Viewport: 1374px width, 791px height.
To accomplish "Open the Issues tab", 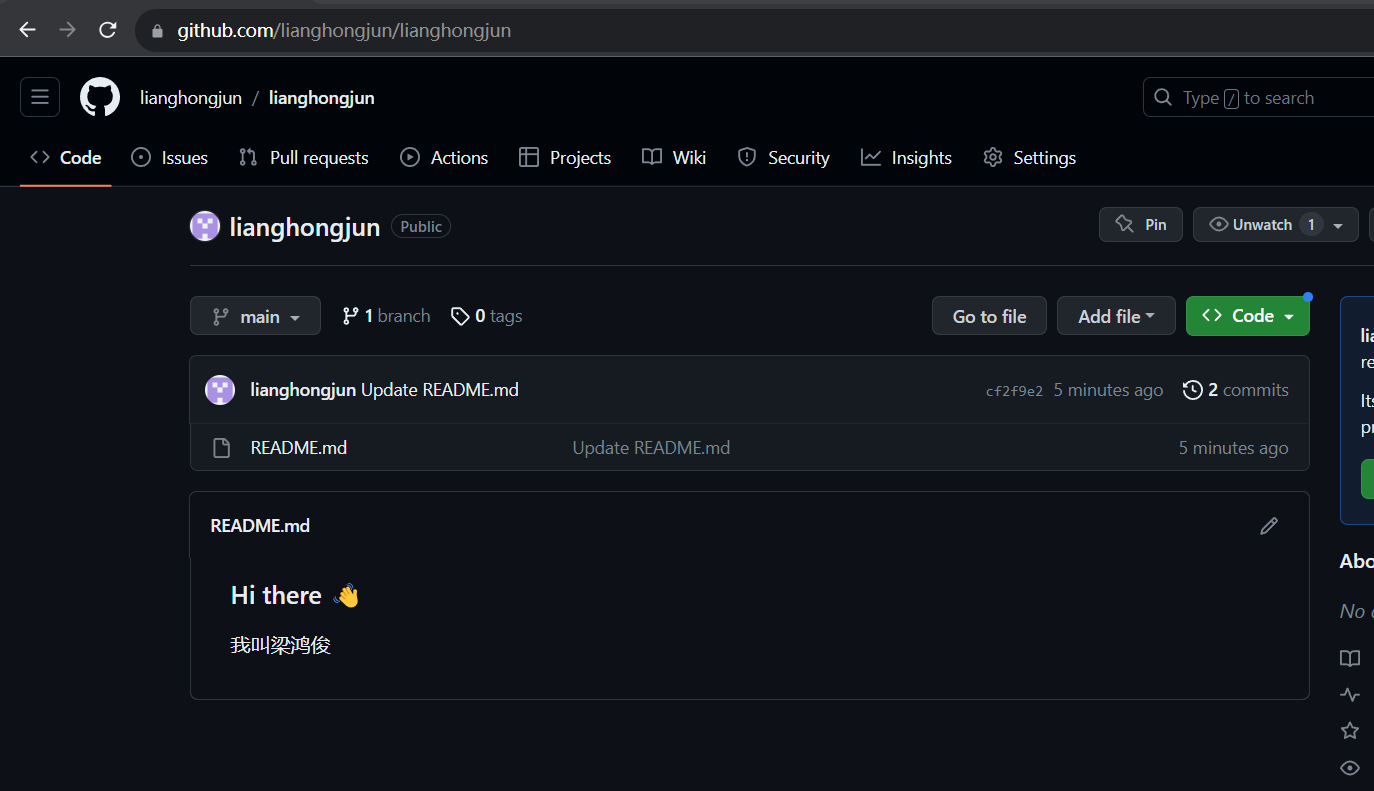I will 170,158.
